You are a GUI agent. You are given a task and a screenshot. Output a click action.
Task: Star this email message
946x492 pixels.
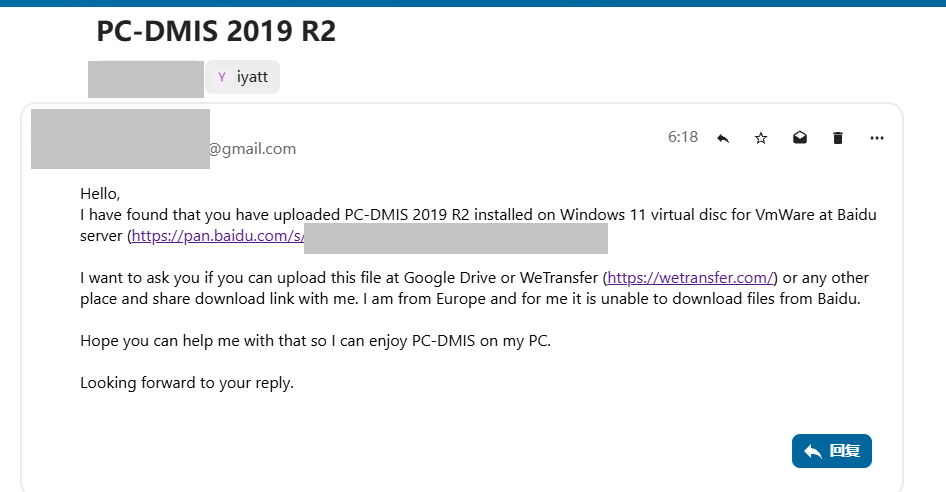761,138
